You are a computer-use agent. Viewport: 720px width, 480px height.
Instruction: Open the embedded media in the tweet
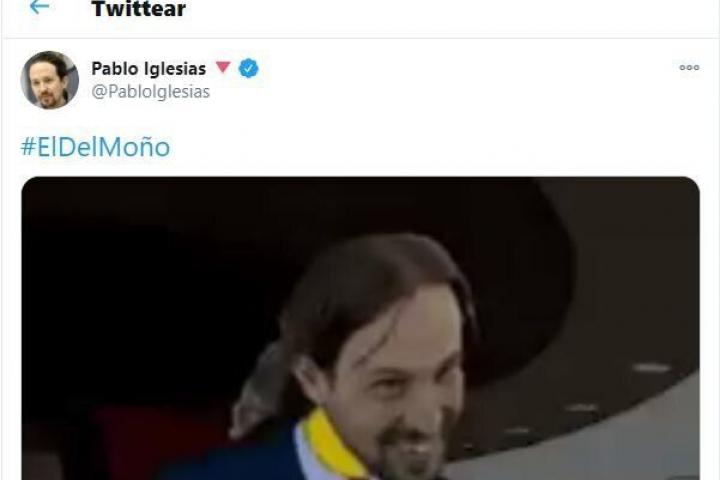[360, 328]
